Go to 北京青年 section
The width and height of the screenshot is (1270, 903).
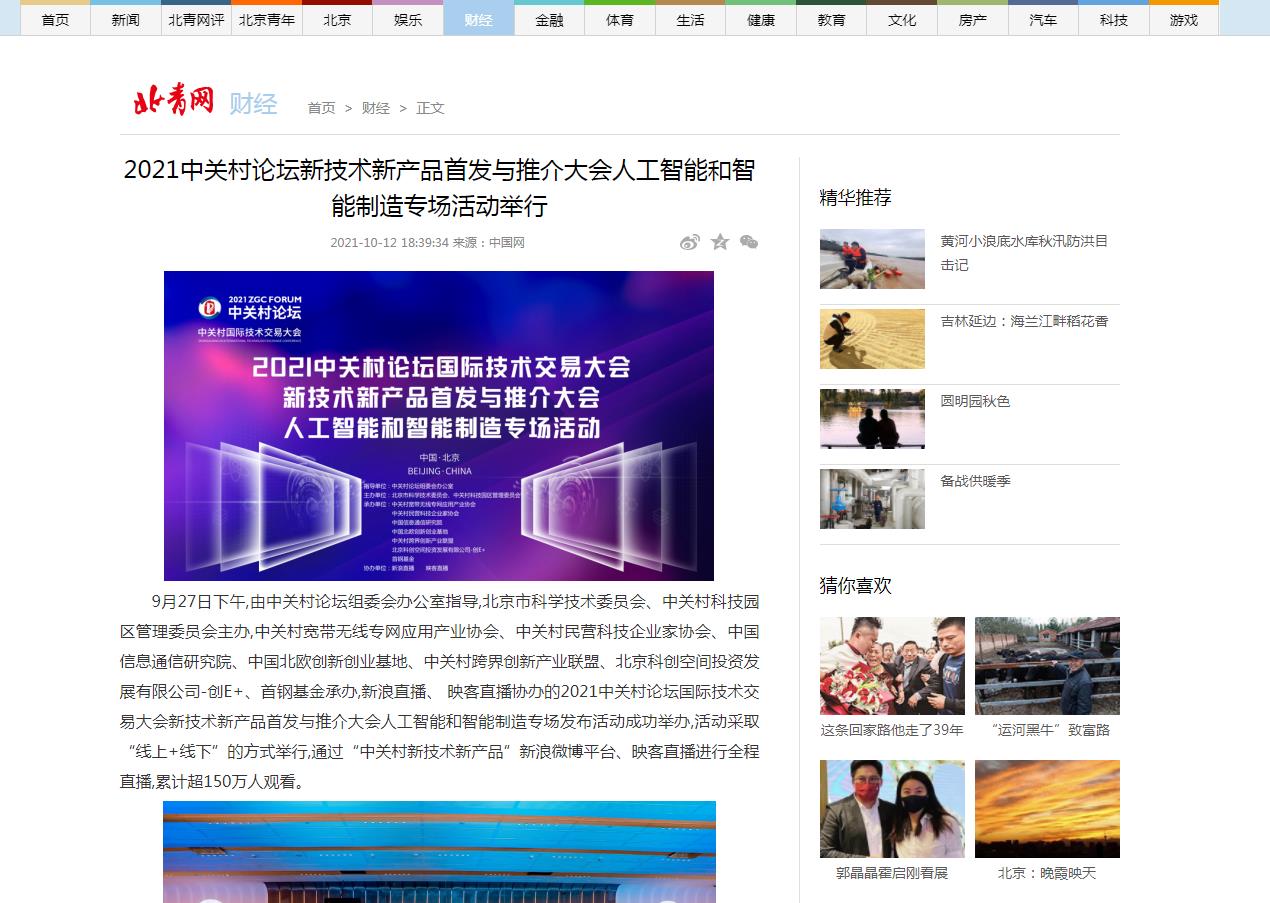pos(267,20)
